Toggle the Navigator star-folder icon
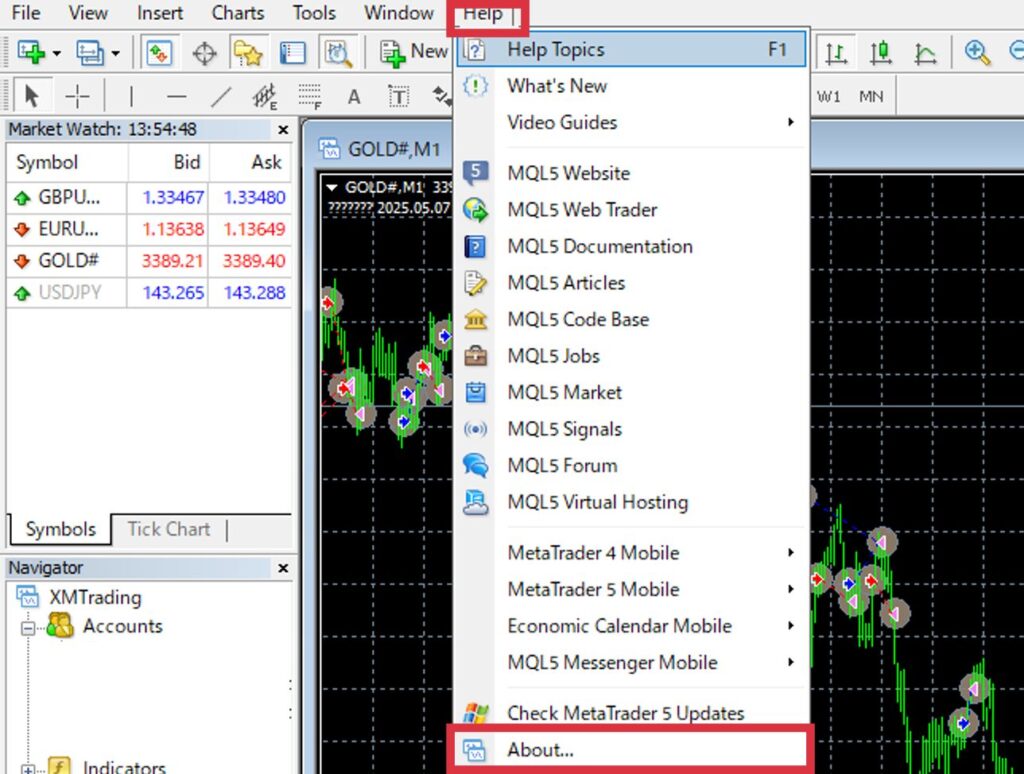The height and width of the screenshot is (774, 1024). point(248,53)
